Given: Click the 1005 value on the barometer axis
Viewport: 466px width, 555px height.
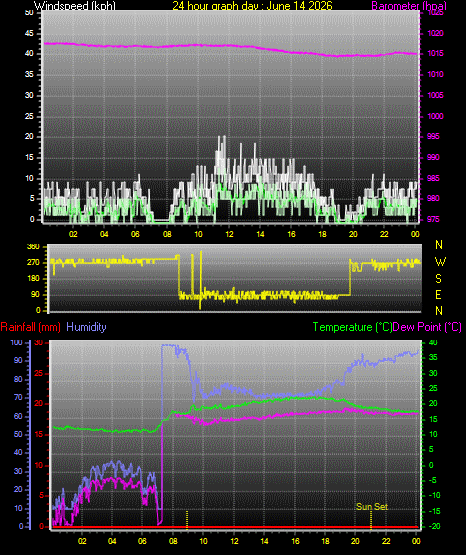Looking at the screenshot, I should [x=435, y=95].
